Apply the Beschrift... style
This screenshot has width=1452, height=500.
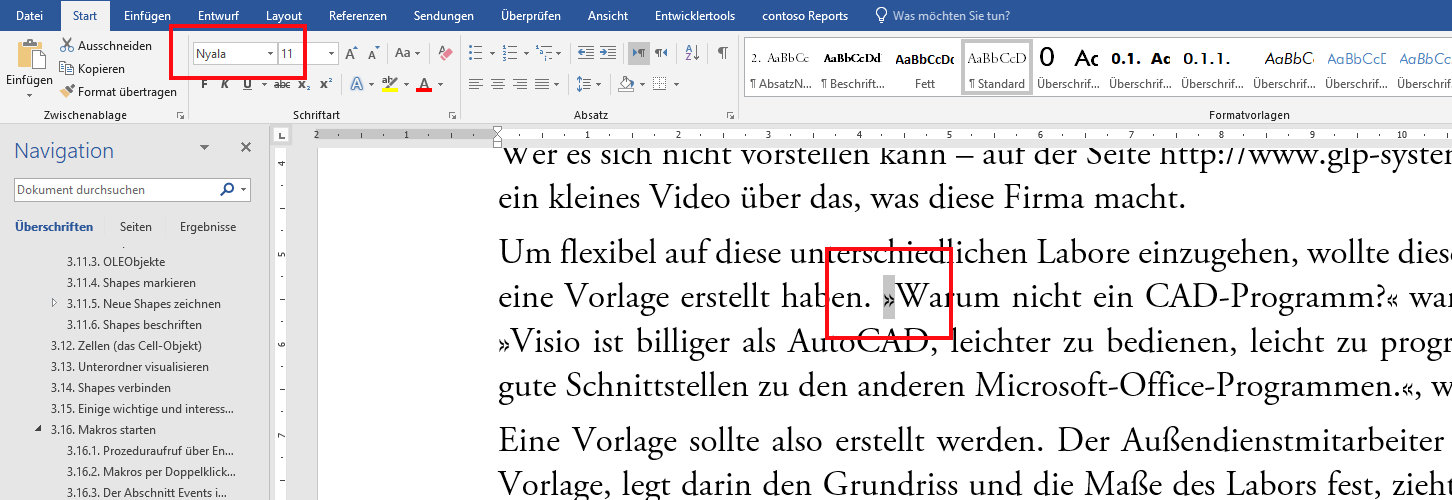point(852,67)
